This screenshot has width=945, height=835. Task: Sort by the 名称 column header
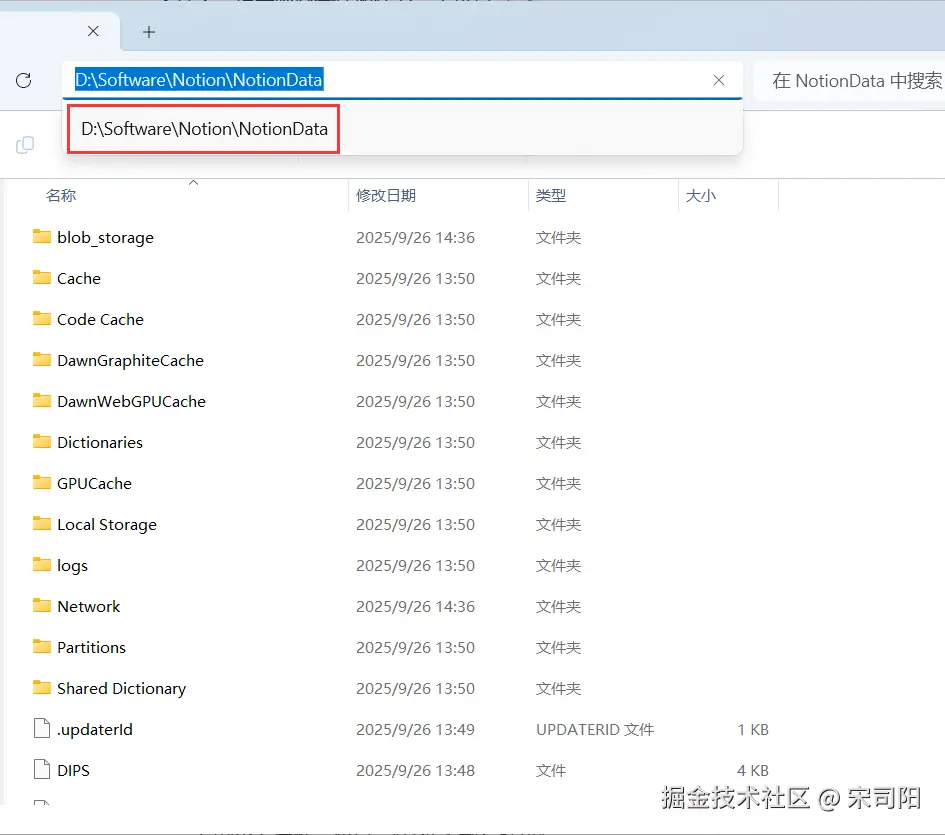tap(61, 195)
